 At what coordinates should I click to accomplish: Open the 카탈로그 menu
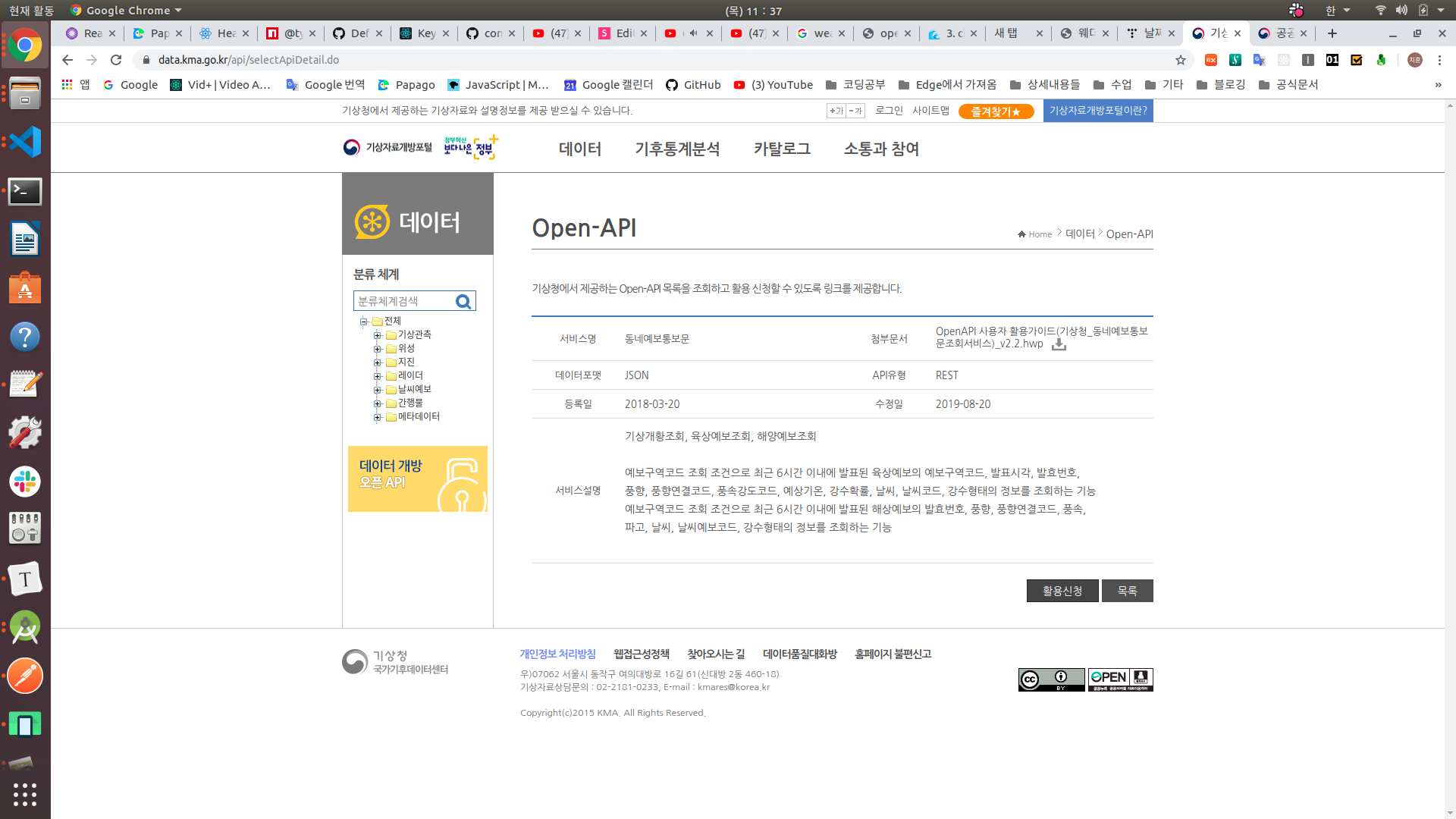point(782,149)
